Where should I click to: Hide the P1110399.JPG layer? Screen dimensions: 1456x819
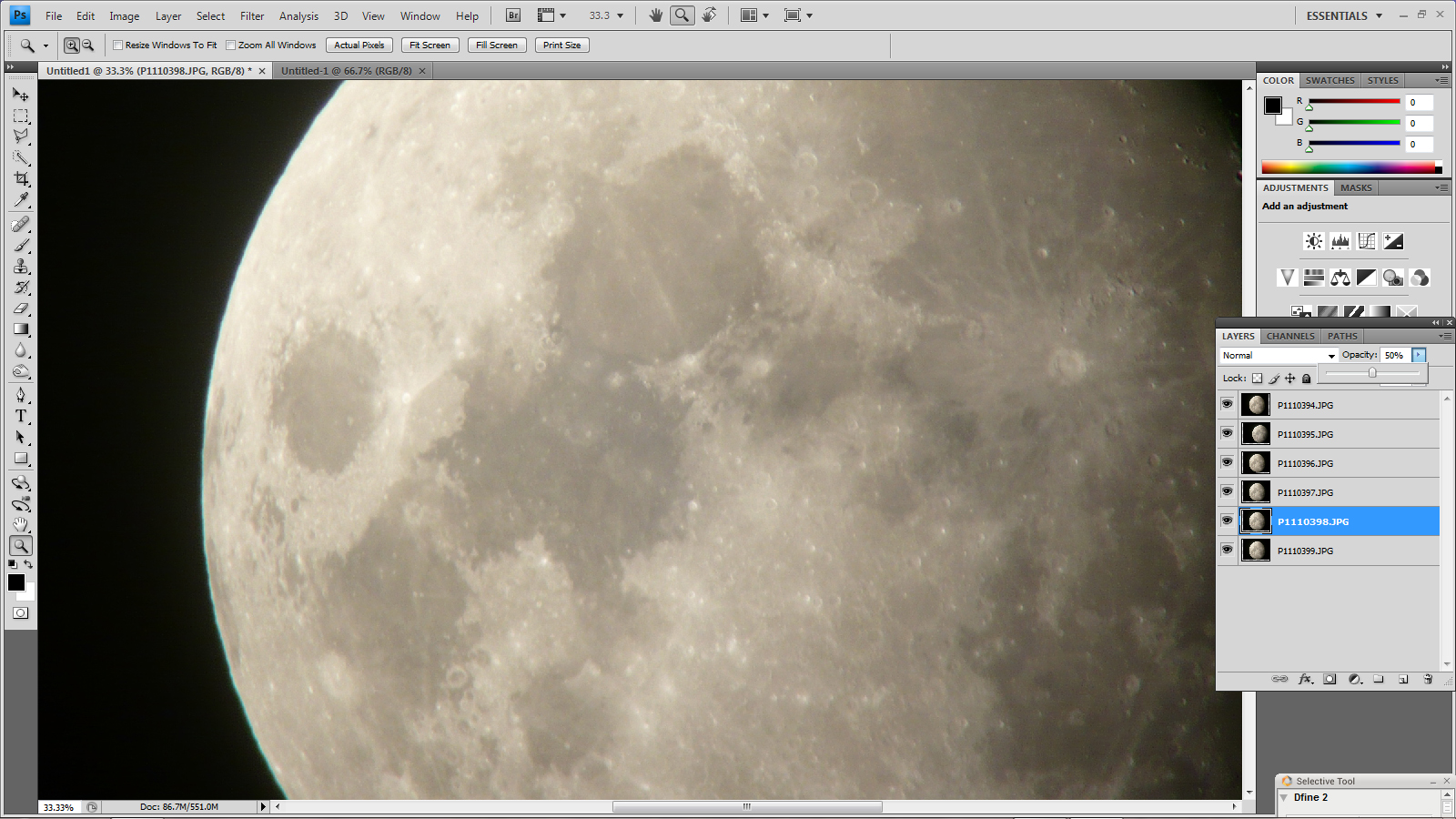click(1227, 550)
